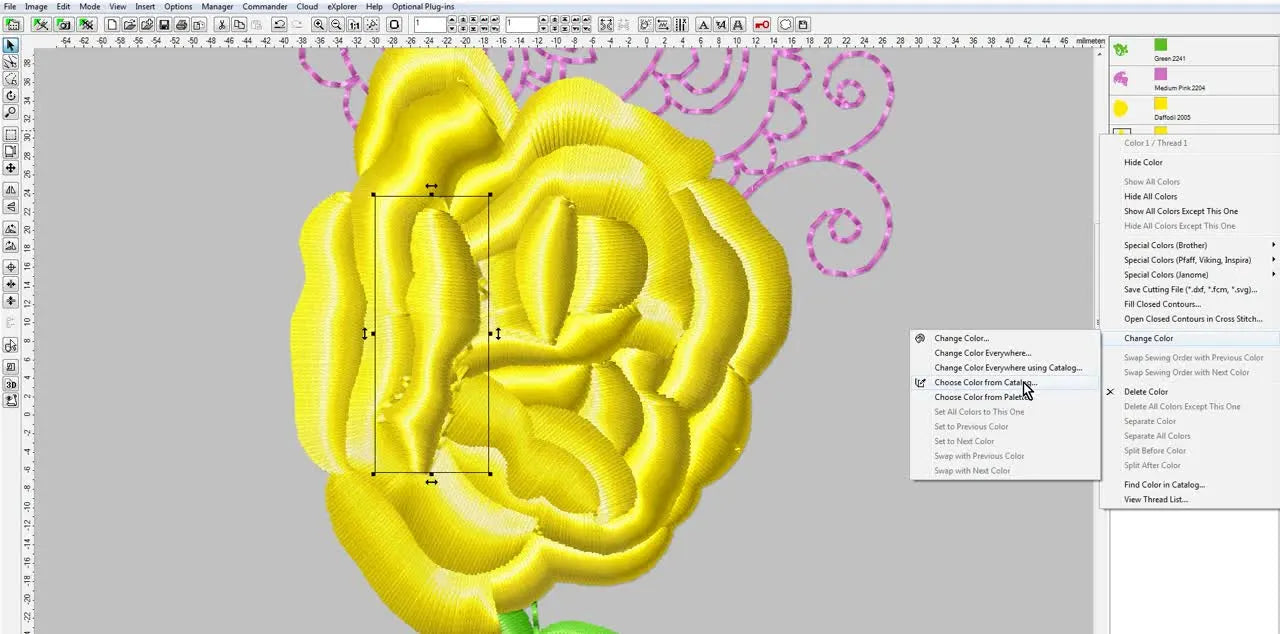Click the 3D view icon
Image resolution: width=1280 pixels, height=634 pixels.
[11, 385]
